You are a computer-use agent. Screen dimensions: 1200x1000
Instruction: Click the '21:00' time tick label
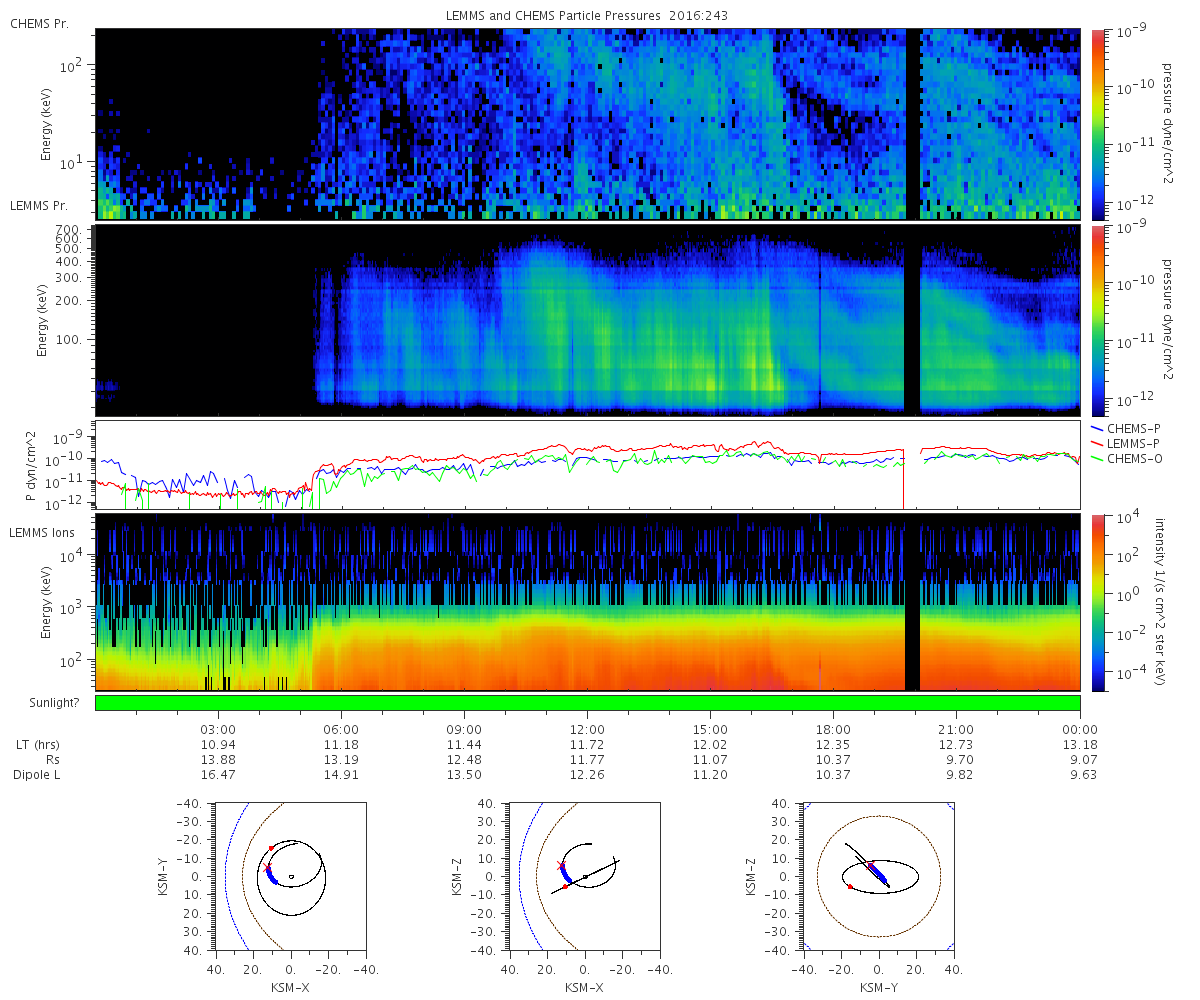pos(957,730)
